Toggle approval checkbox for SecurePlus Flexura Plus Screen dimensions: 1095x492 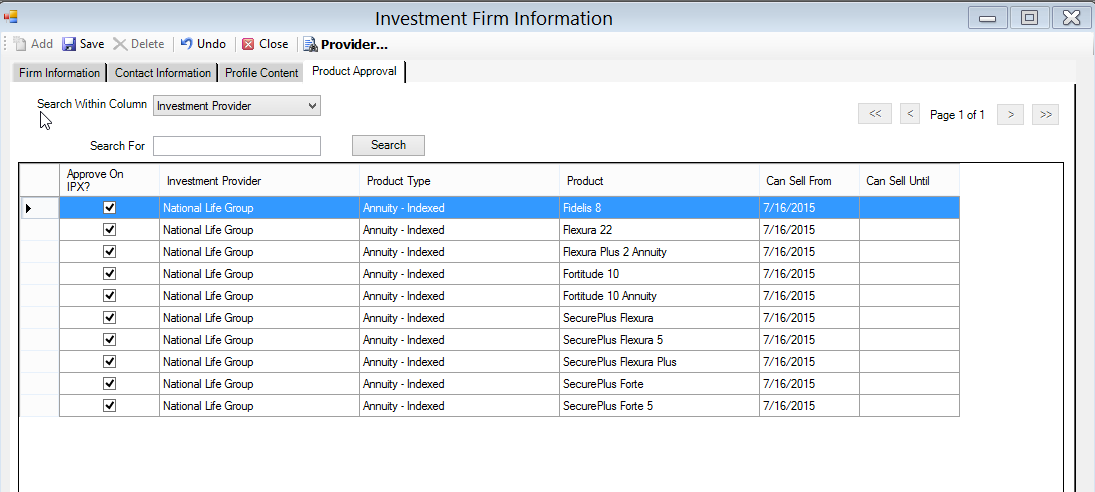pos(109,361)
